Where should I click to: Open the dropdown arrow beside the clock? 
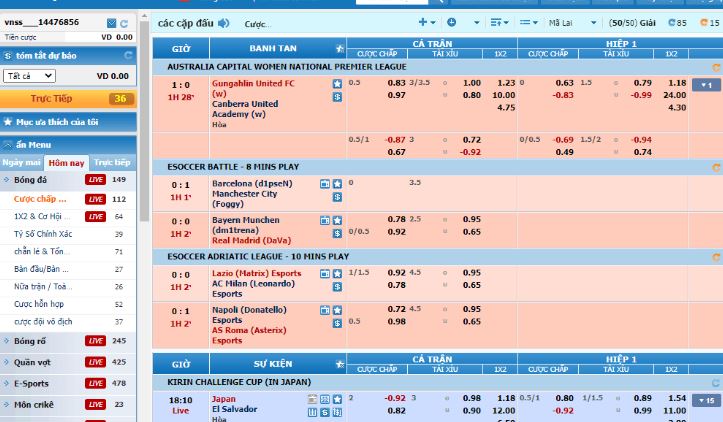(477, 23)
